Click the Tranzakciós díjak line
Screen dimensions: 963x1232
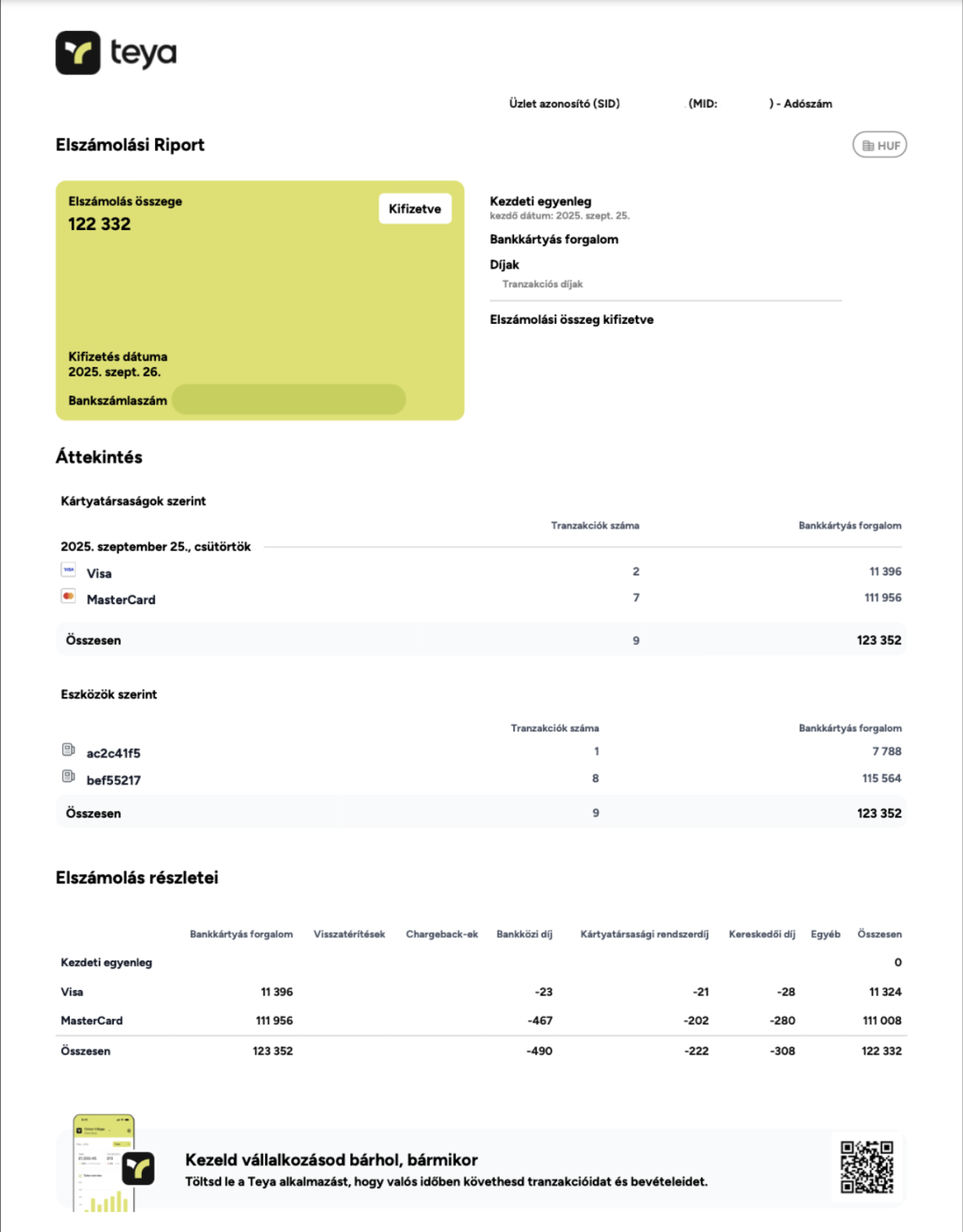coord(542,284)
